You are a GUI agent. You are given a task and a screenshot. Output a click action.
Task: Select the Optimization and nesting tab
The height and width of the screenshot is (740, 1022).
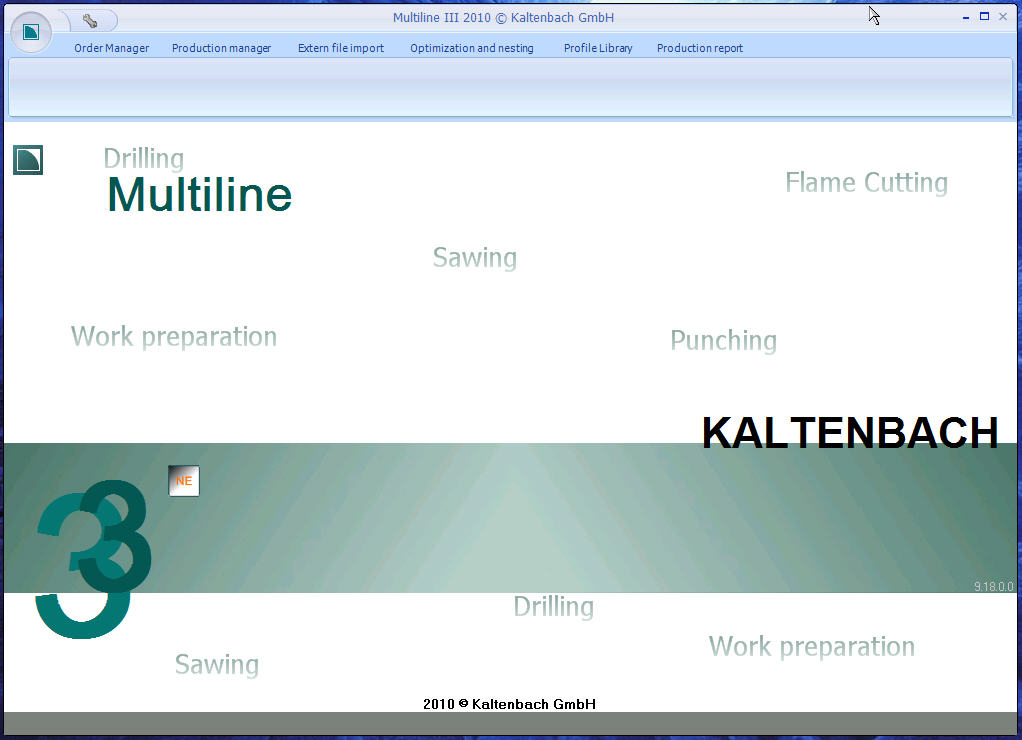pyautogui.click(x=472, y=48)
